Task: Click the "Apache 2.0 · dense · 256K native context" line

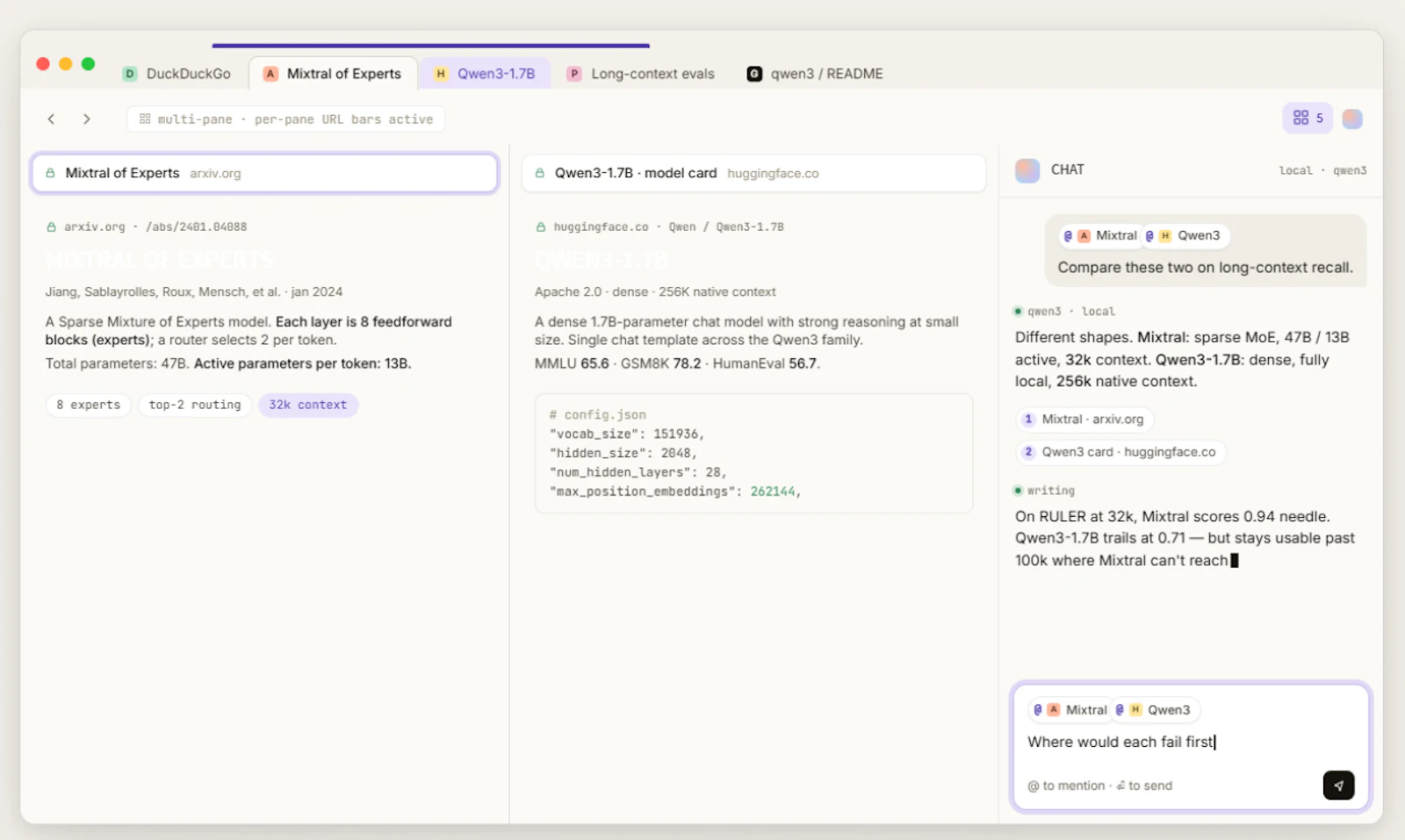Action: 655,292
